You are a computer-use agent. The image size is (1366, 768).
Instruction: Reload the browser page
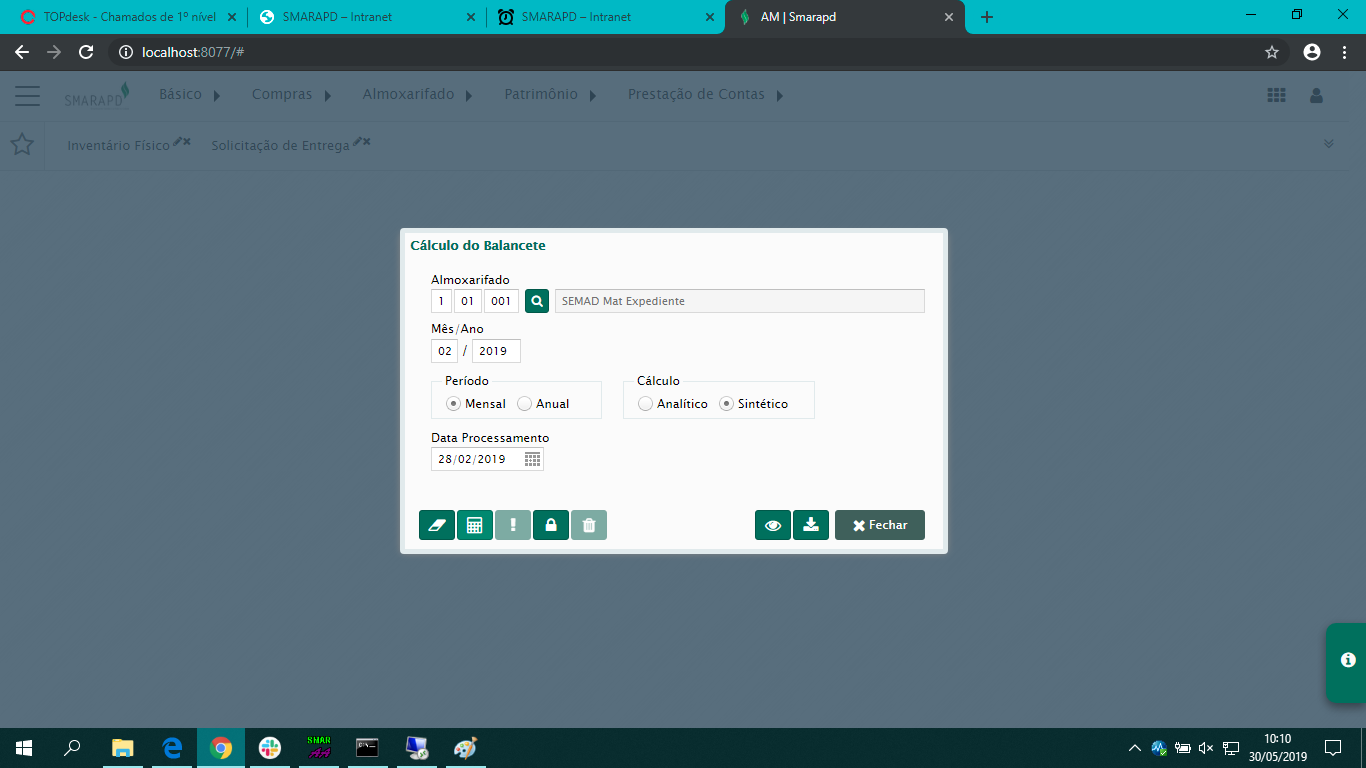pyautogui.click(x=86, y=52)
